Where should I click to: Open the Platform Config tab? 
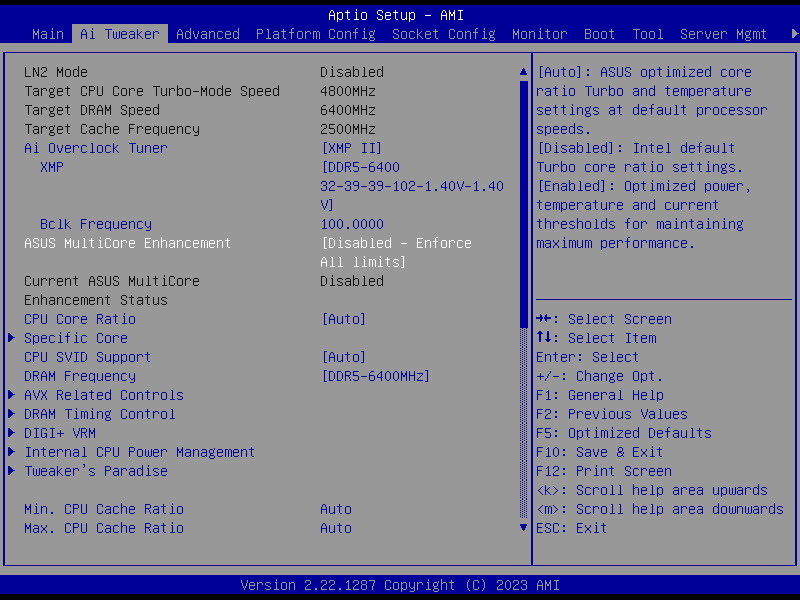click(315, 34)
